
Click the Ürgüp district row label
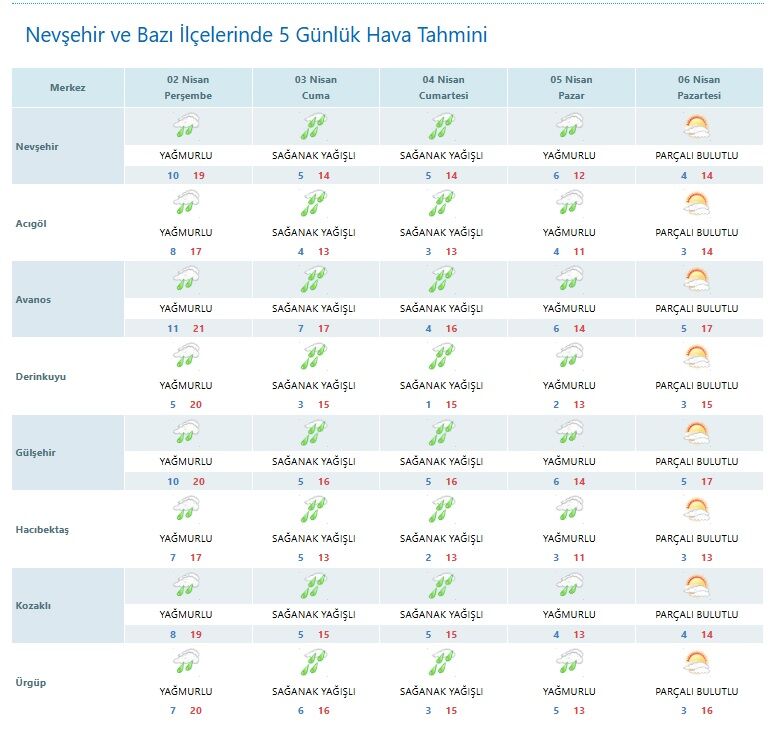tap(32, 683)
